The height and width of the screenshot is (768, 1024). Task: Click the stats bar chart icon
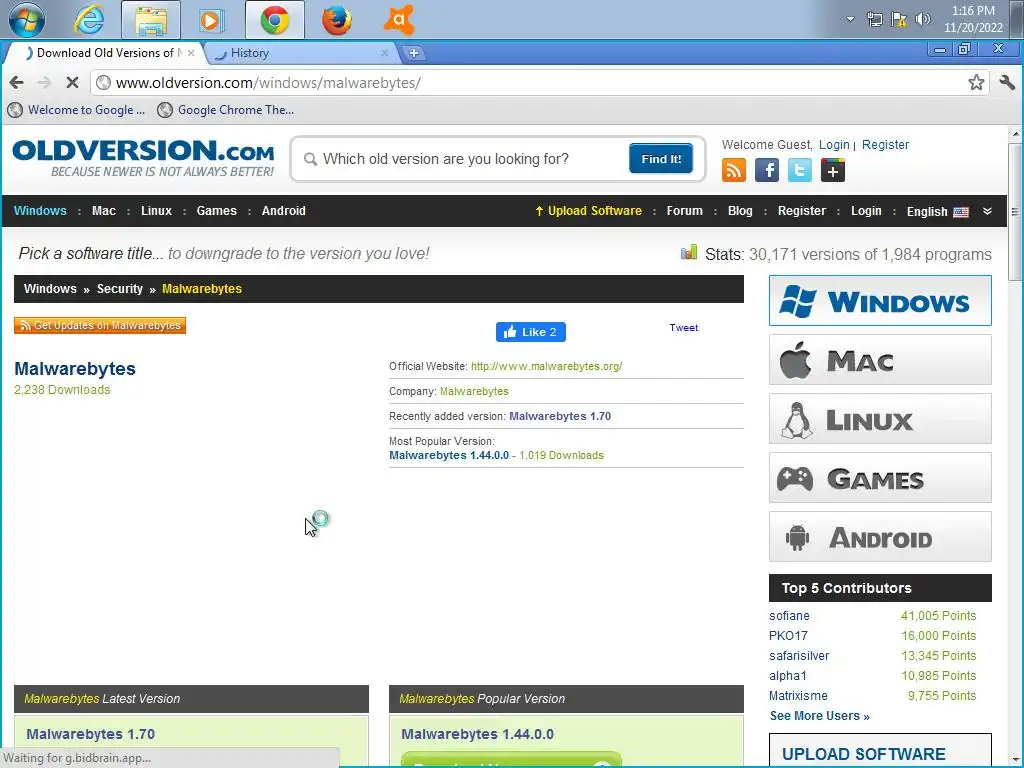coord(689,253)
